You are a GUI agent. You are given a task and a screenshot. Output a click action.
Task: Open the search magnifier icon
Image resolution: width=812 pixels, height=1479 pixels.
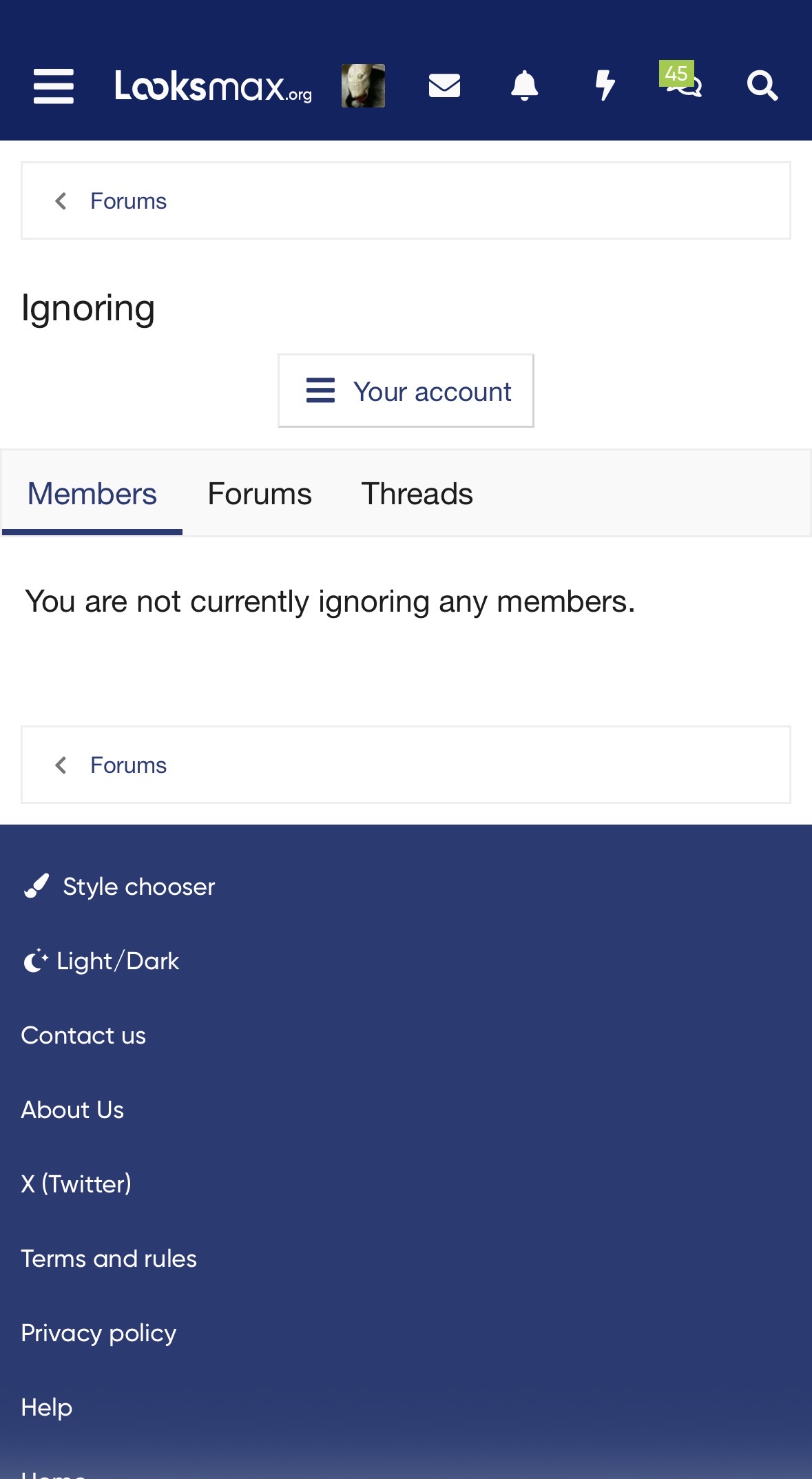(x=762, y=86)
